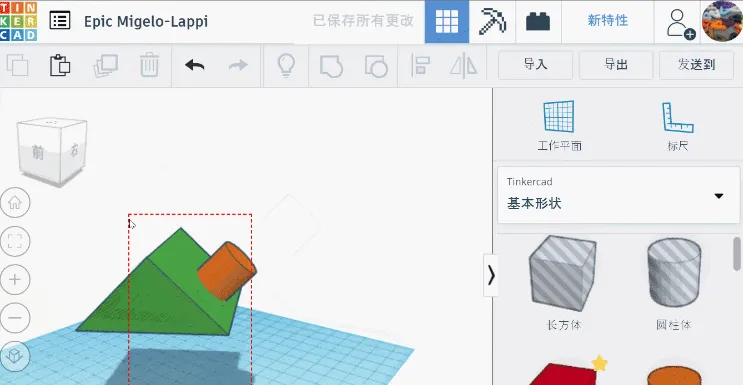Toggle orthographic perspective view cube icon
The image size is (743, 385).
[x=15, y=356]
